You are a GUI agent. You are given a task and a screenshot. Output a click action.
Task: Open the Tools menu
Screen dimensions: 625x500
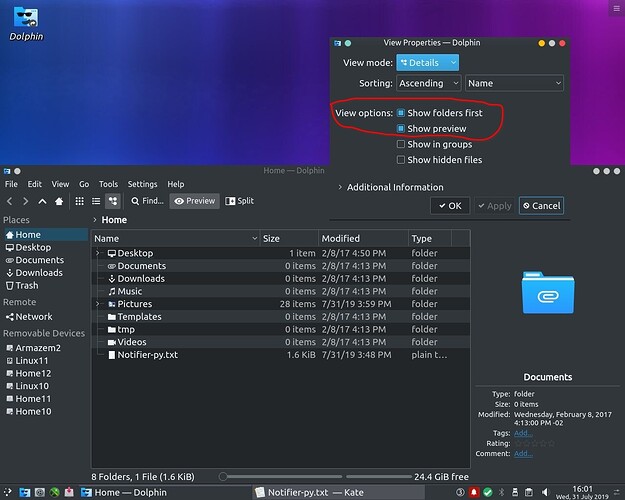pyautogui.click(x=108, y=184)
